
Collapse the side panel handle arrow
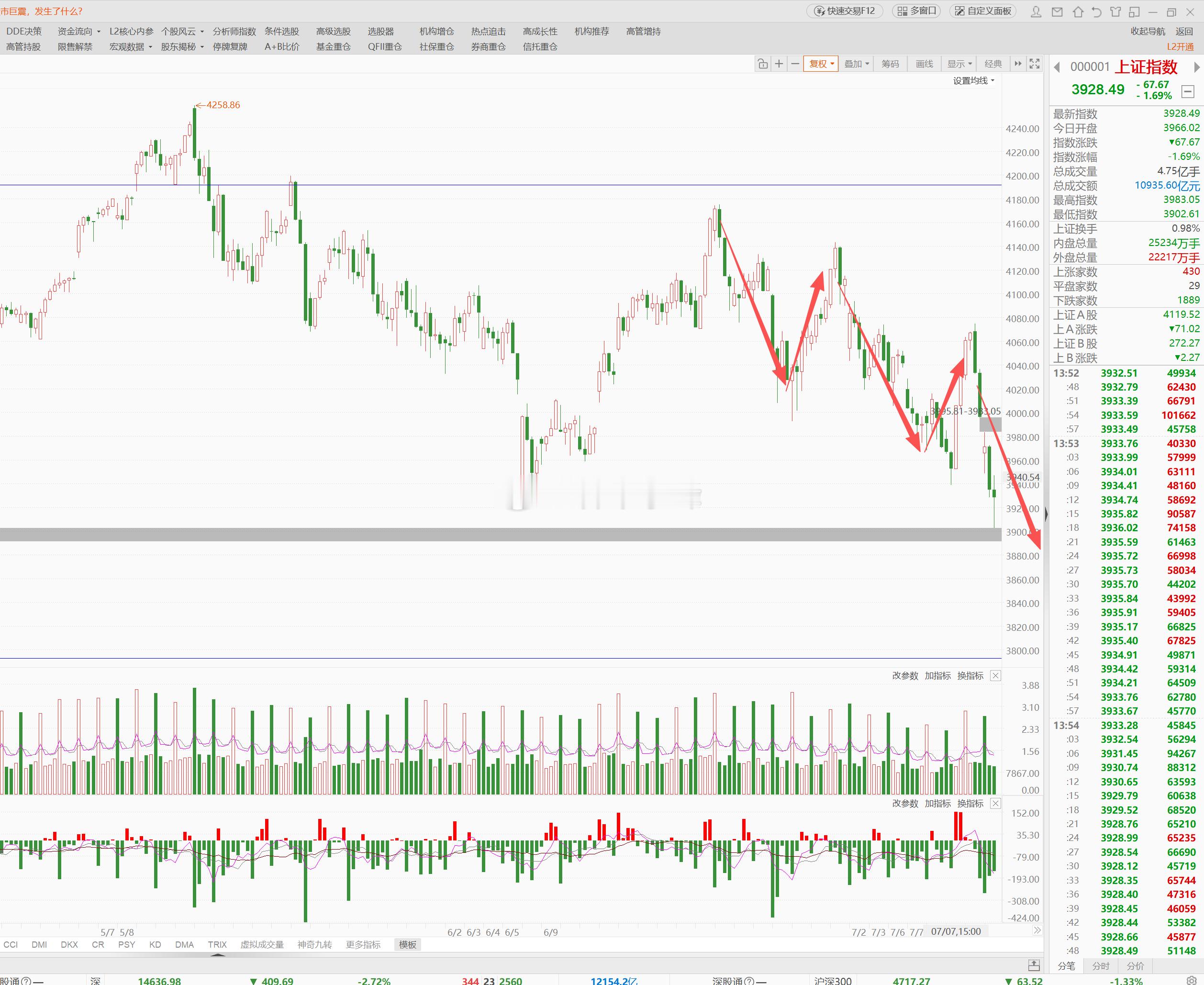pos(1046,514)
